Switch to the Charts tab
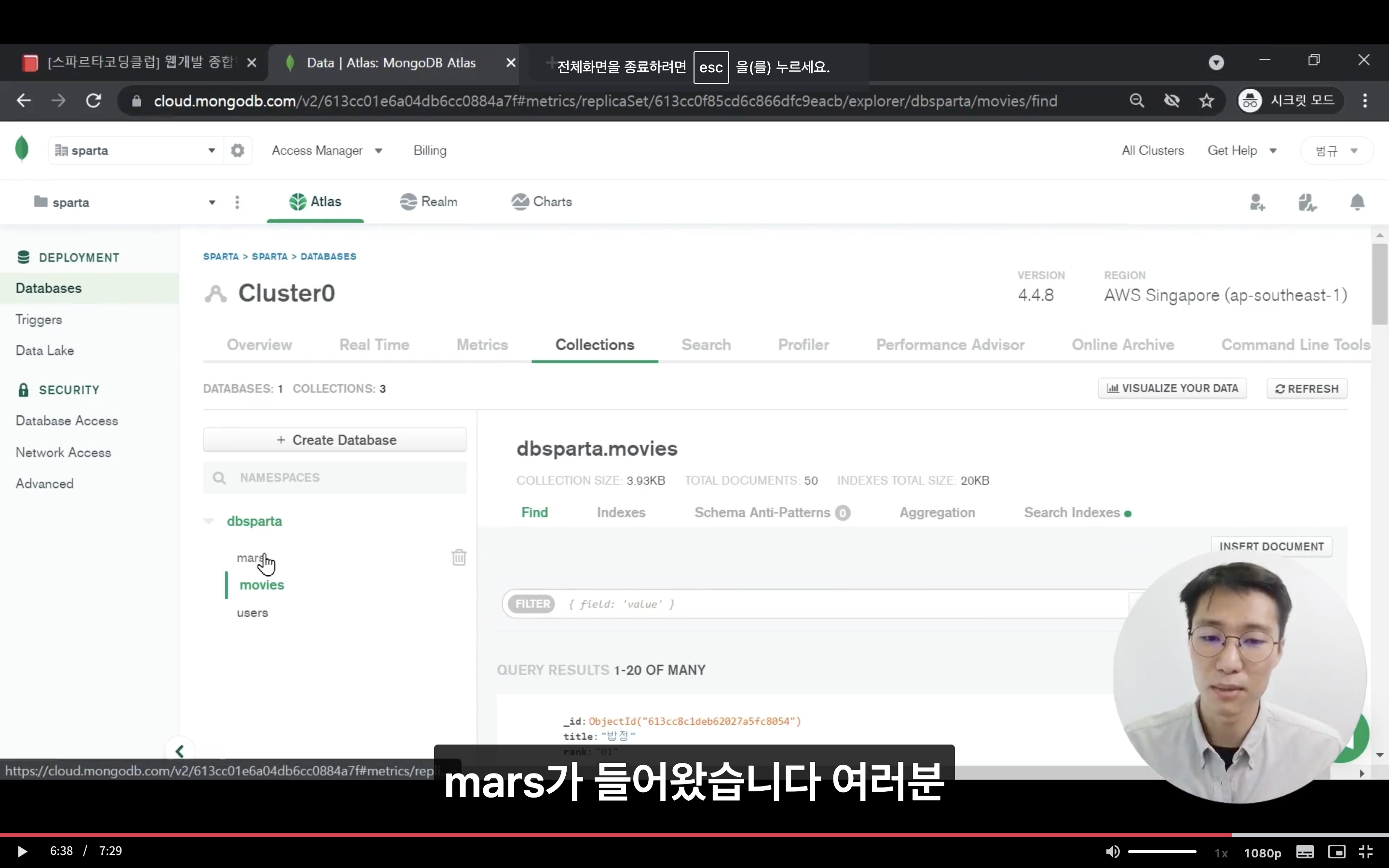The image size is (1389, 868). click(541, 202)
